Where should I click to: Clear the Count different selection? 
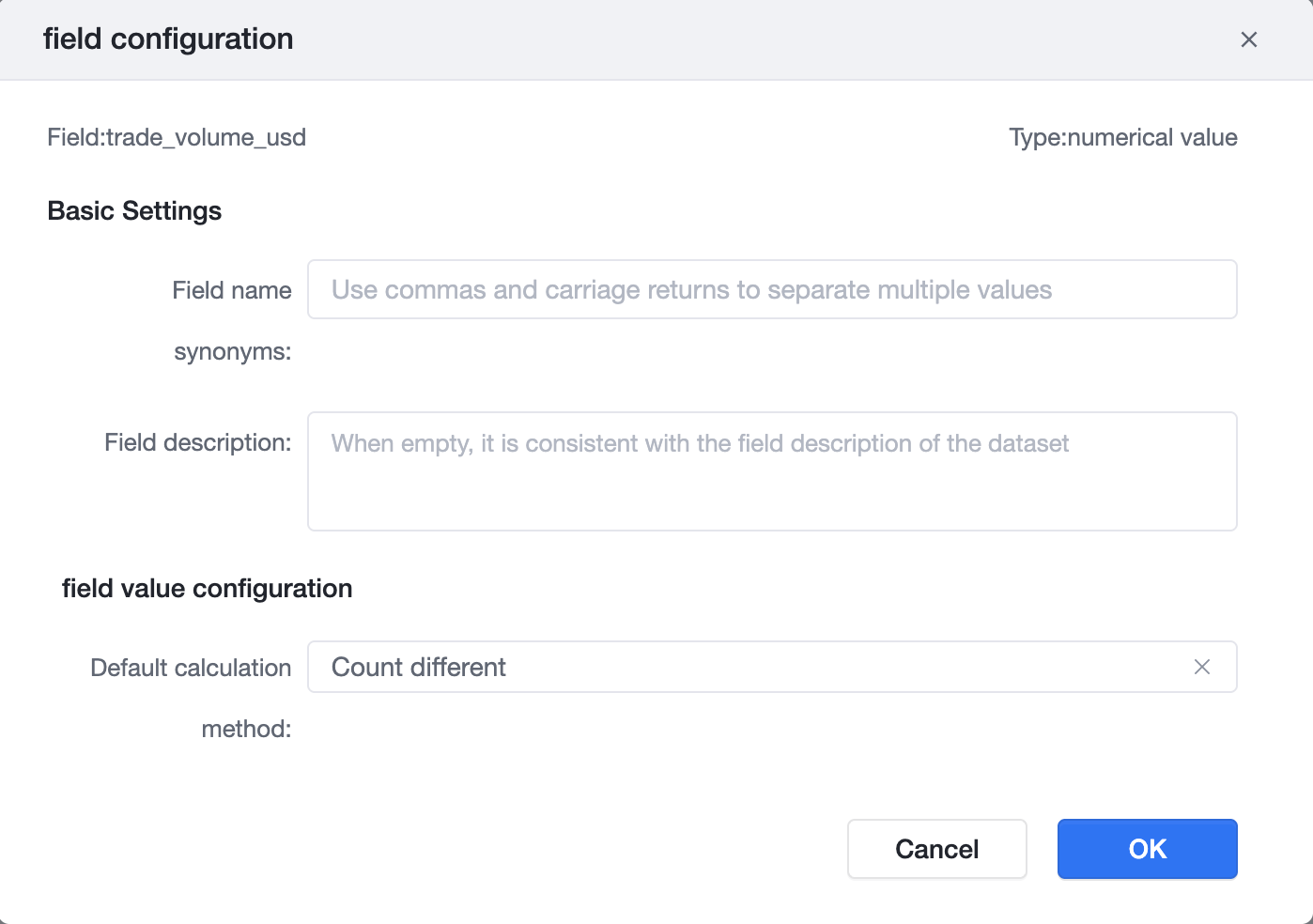(x=1201, y=667)
